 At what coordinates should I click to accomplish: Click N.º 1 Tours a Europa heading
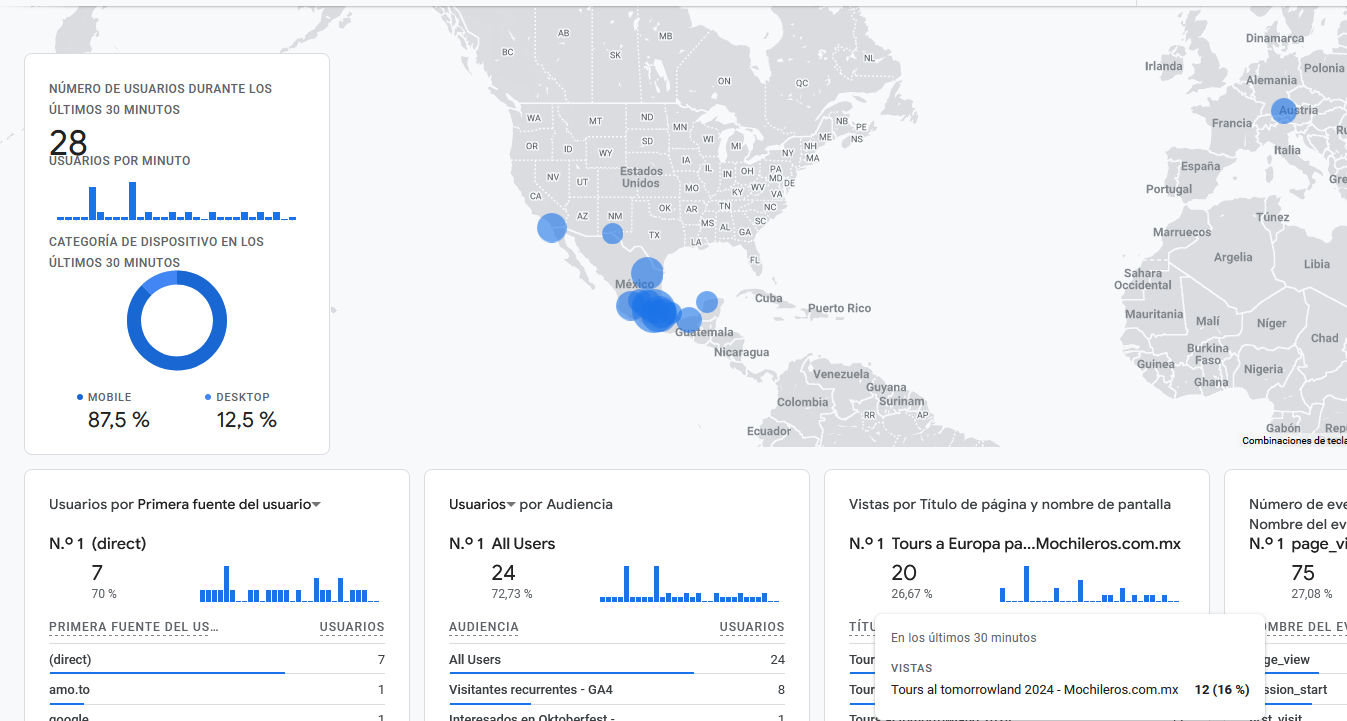coord(1015,544)
